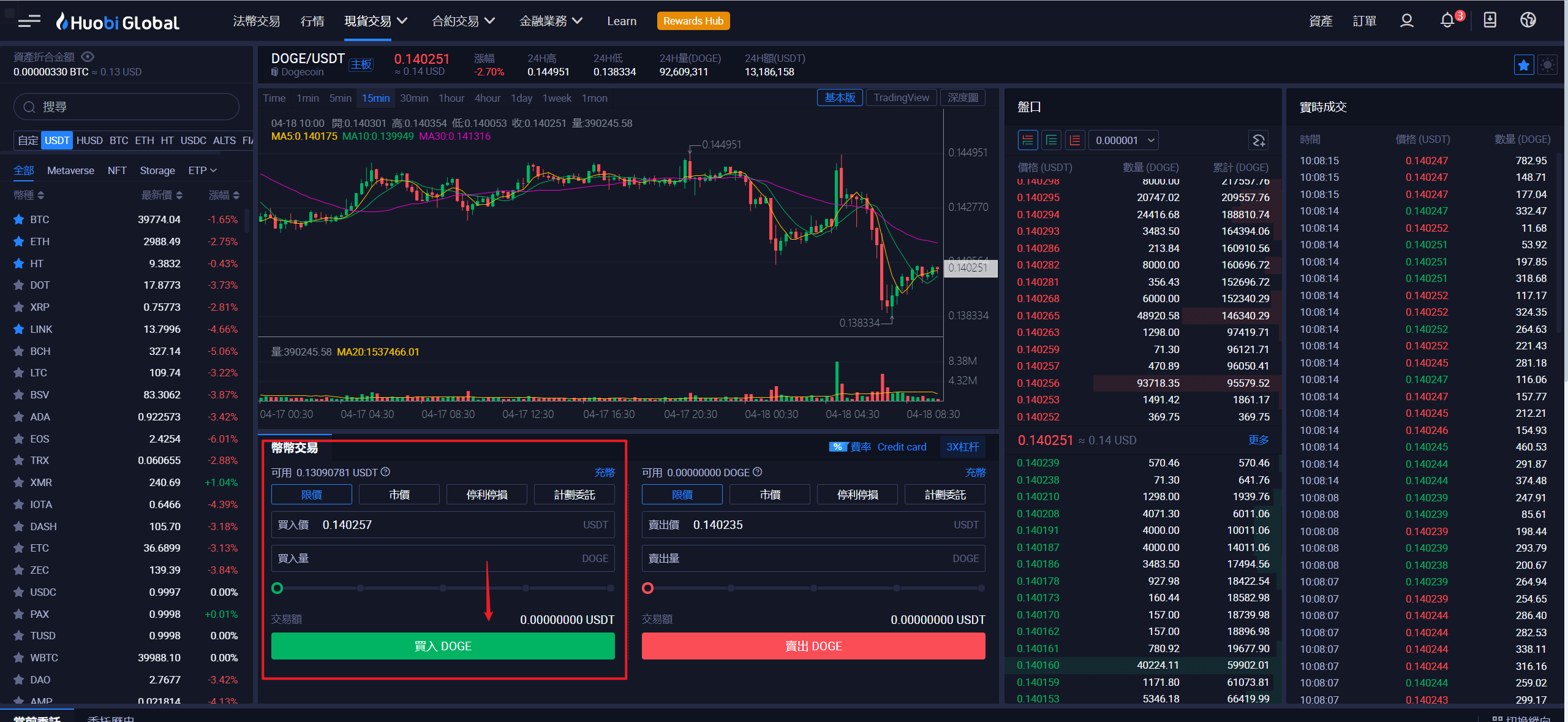Toggle asset balance visibility eye icon

pyautogui.click(x=88, y=57)
